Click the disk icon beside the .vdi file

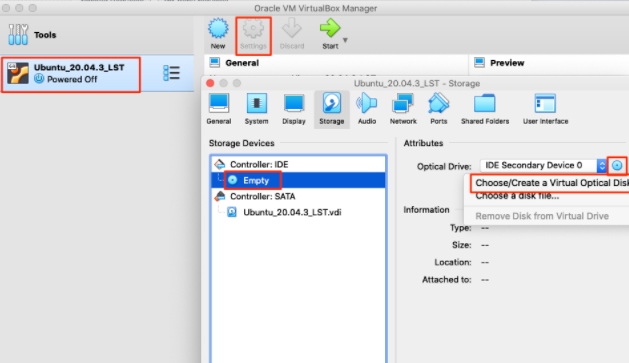[x=232, y=212]
